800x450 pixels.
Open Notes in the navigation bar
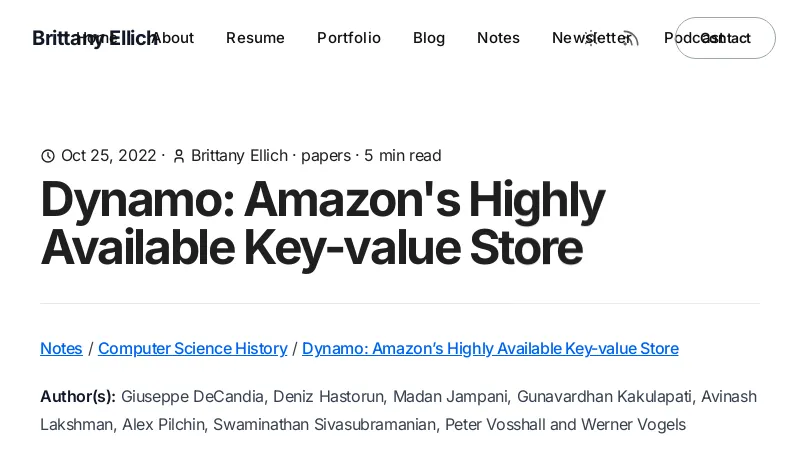498,38
